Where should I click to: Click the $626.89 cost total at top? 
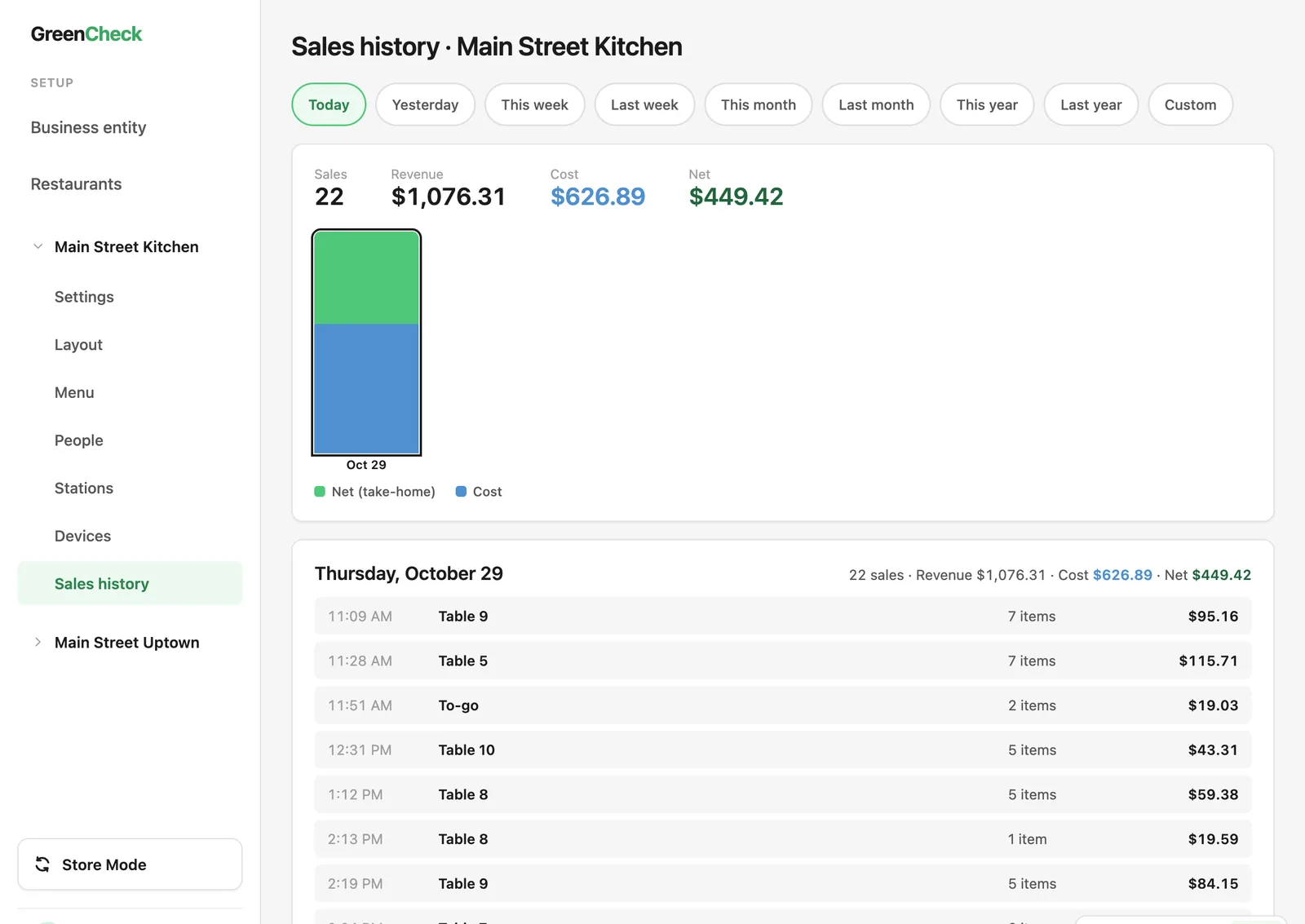(x=598, y=197)
